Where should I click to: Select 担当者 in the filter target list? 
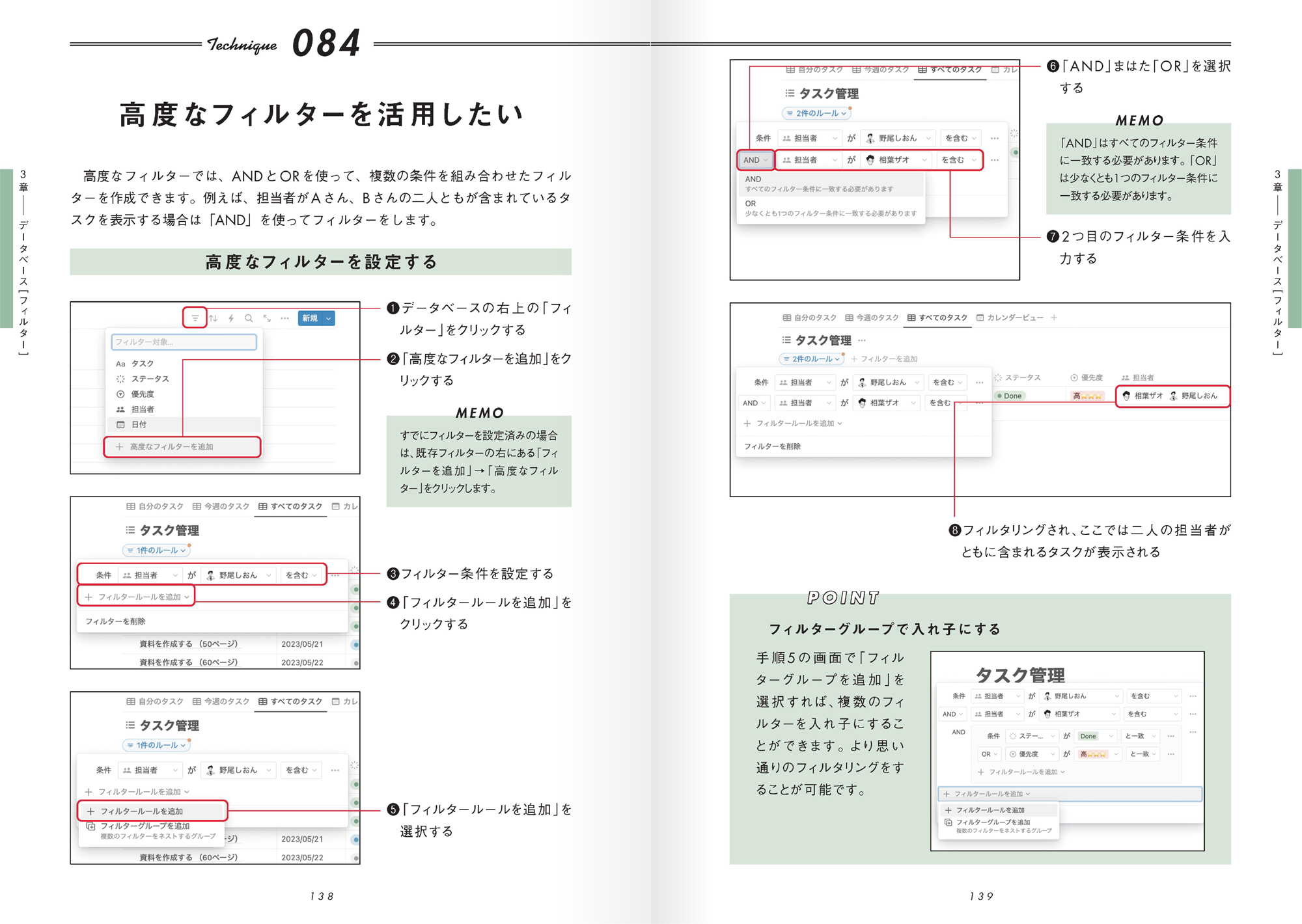184,409
